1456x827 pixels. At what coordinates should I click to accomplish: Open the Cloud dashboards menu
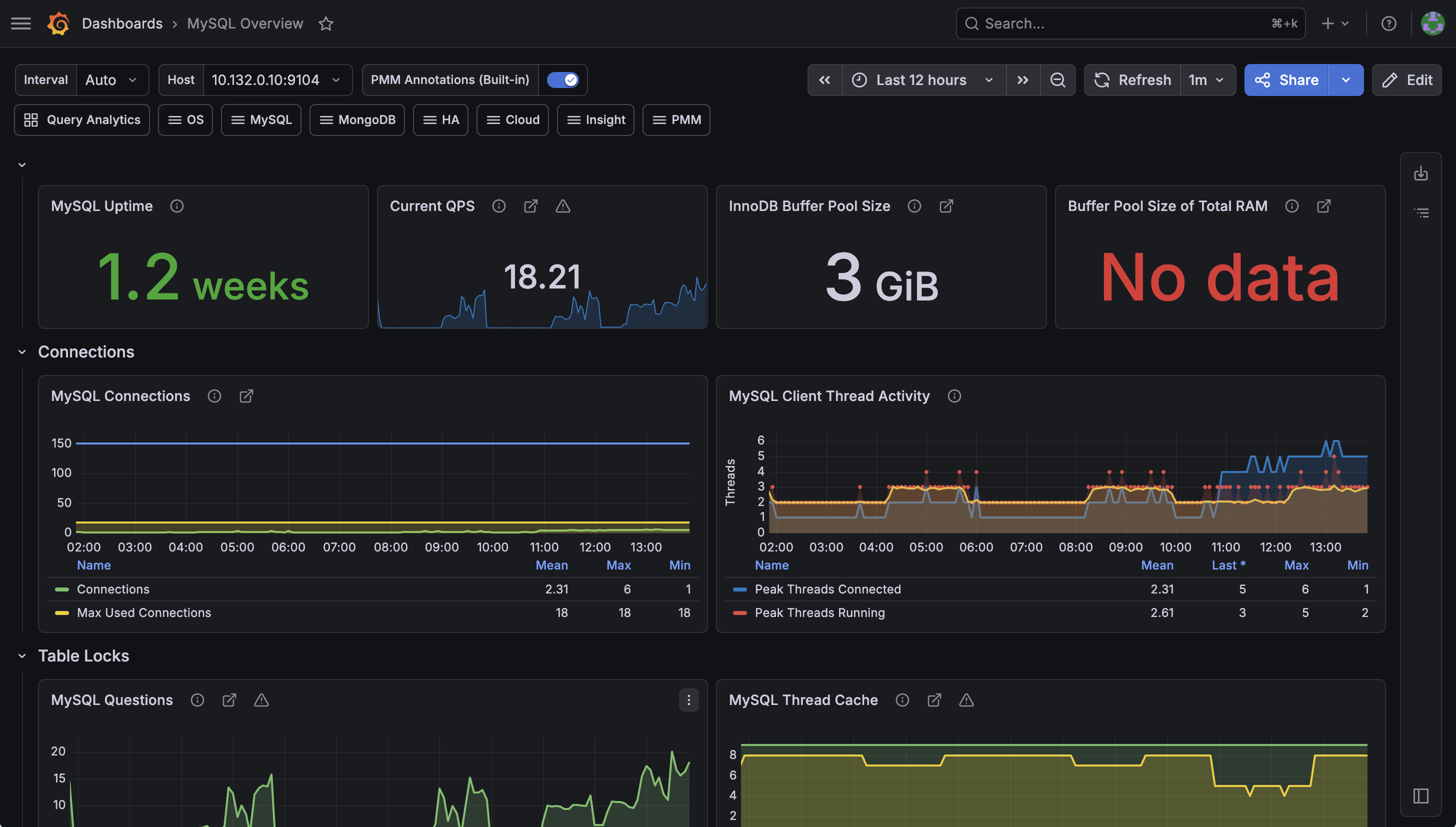[x=512, y=120]
